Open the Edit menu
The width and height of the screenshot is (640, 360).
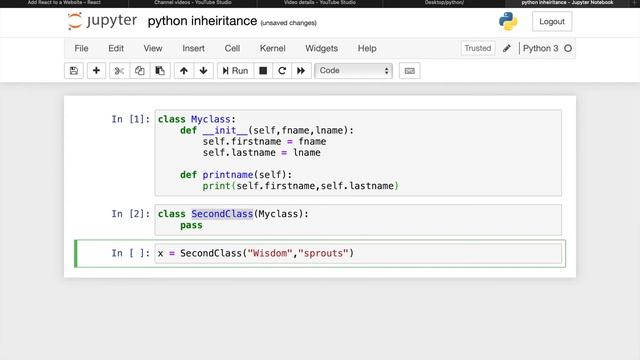click(116, 48)
